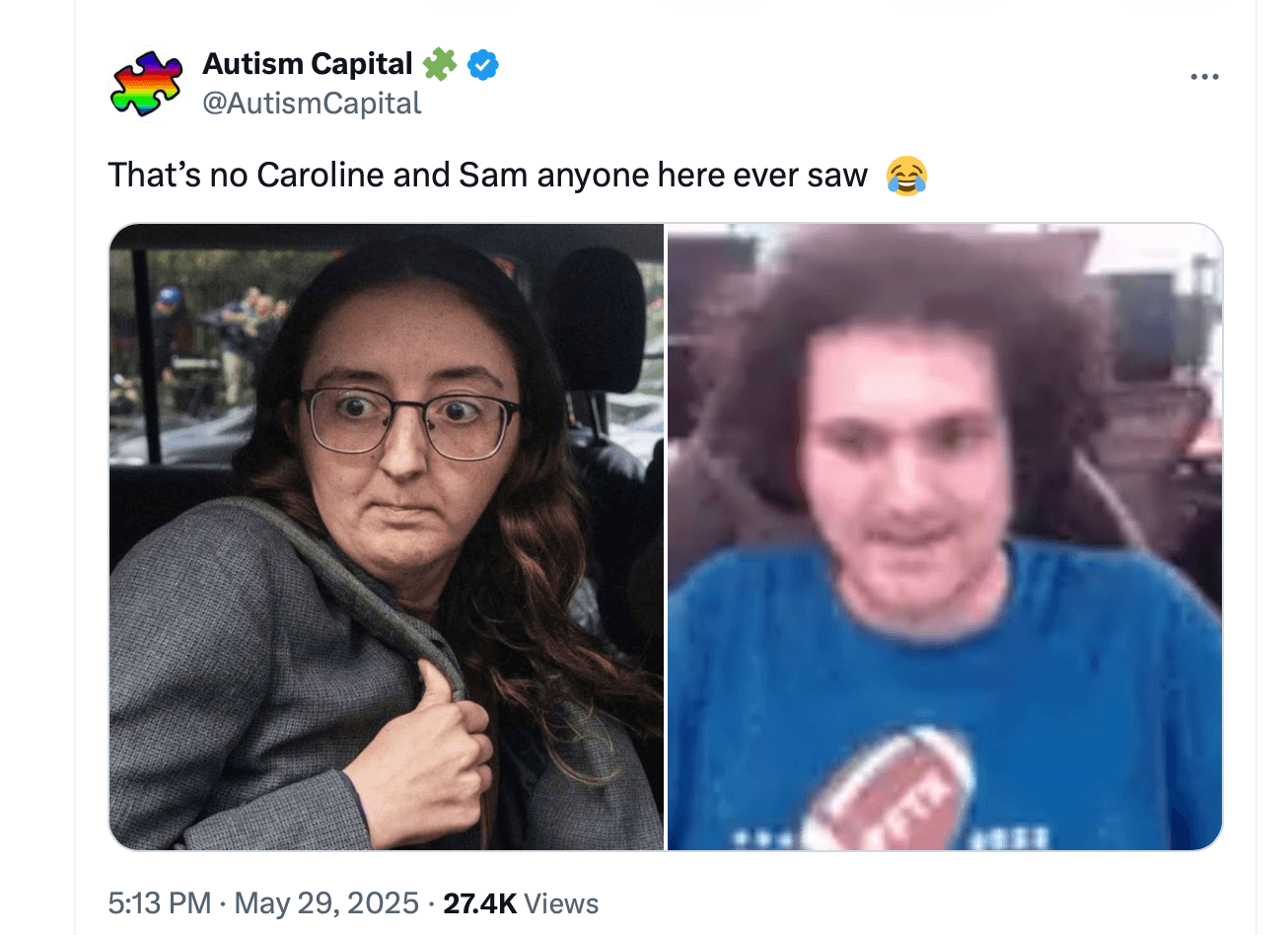Click the word Caroline in the tweet
Screen dimensions: 1288x935
320,175
